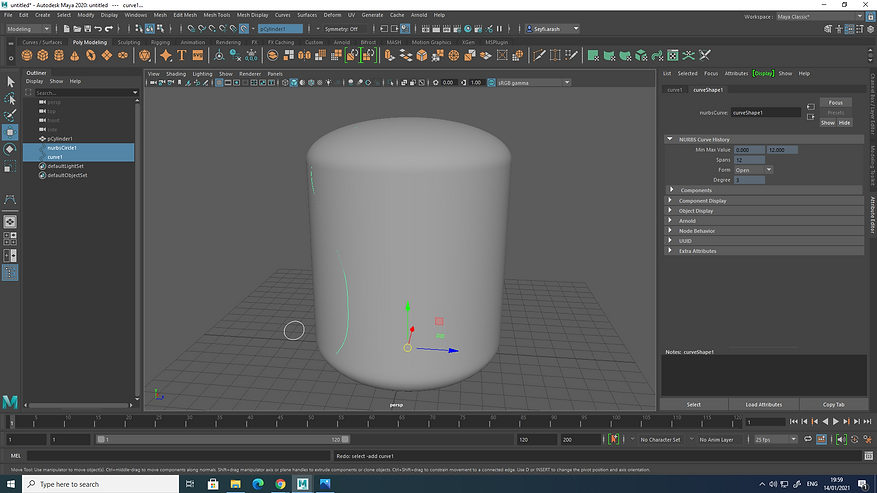Save the scene with the disk icon
The image size is (877, 493).
[x=87, y=29]
